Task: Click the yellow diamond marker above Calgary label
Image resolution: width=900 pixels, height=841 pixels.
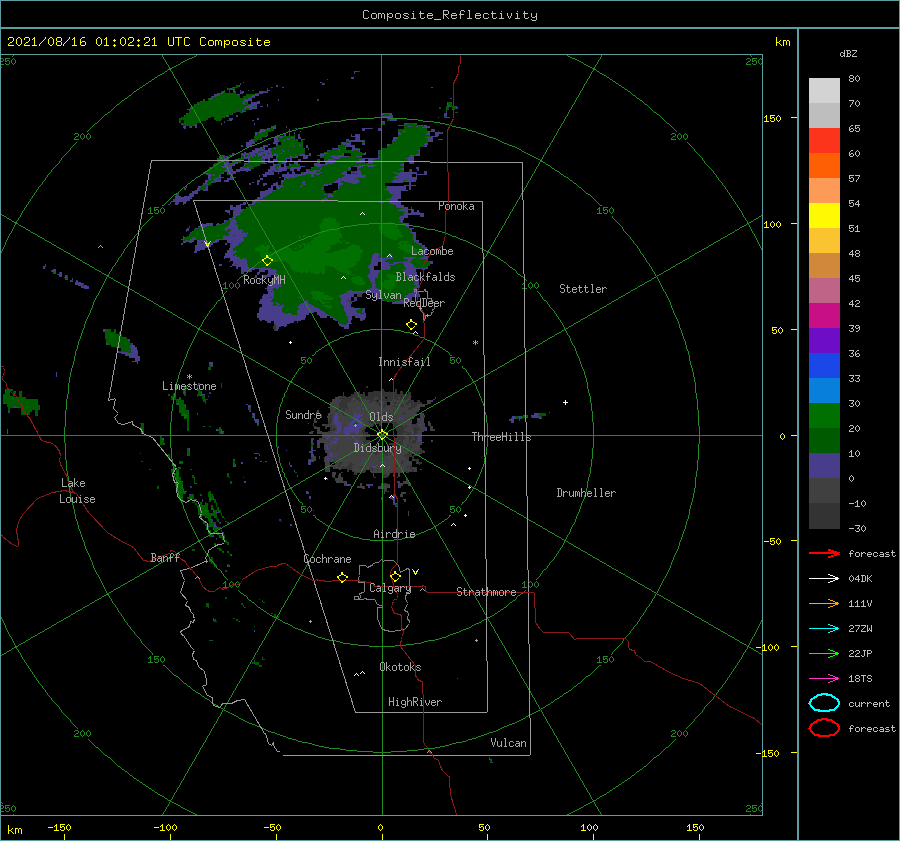Action: pos(395,576)
